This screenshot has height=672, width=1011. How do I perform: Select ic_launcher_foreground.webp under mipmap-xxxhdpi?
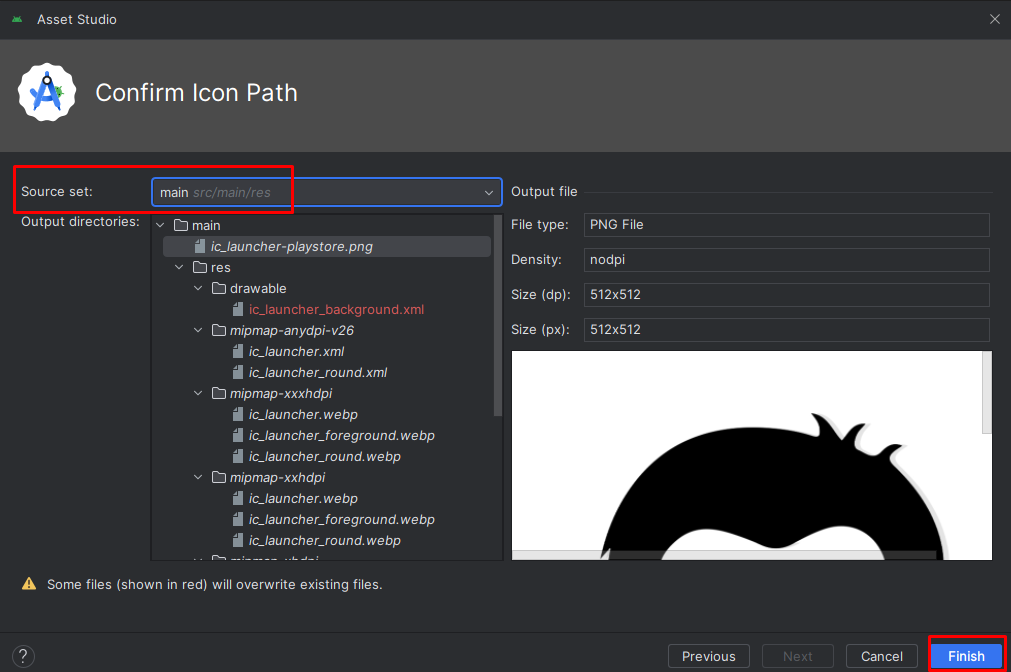[342, 435]
